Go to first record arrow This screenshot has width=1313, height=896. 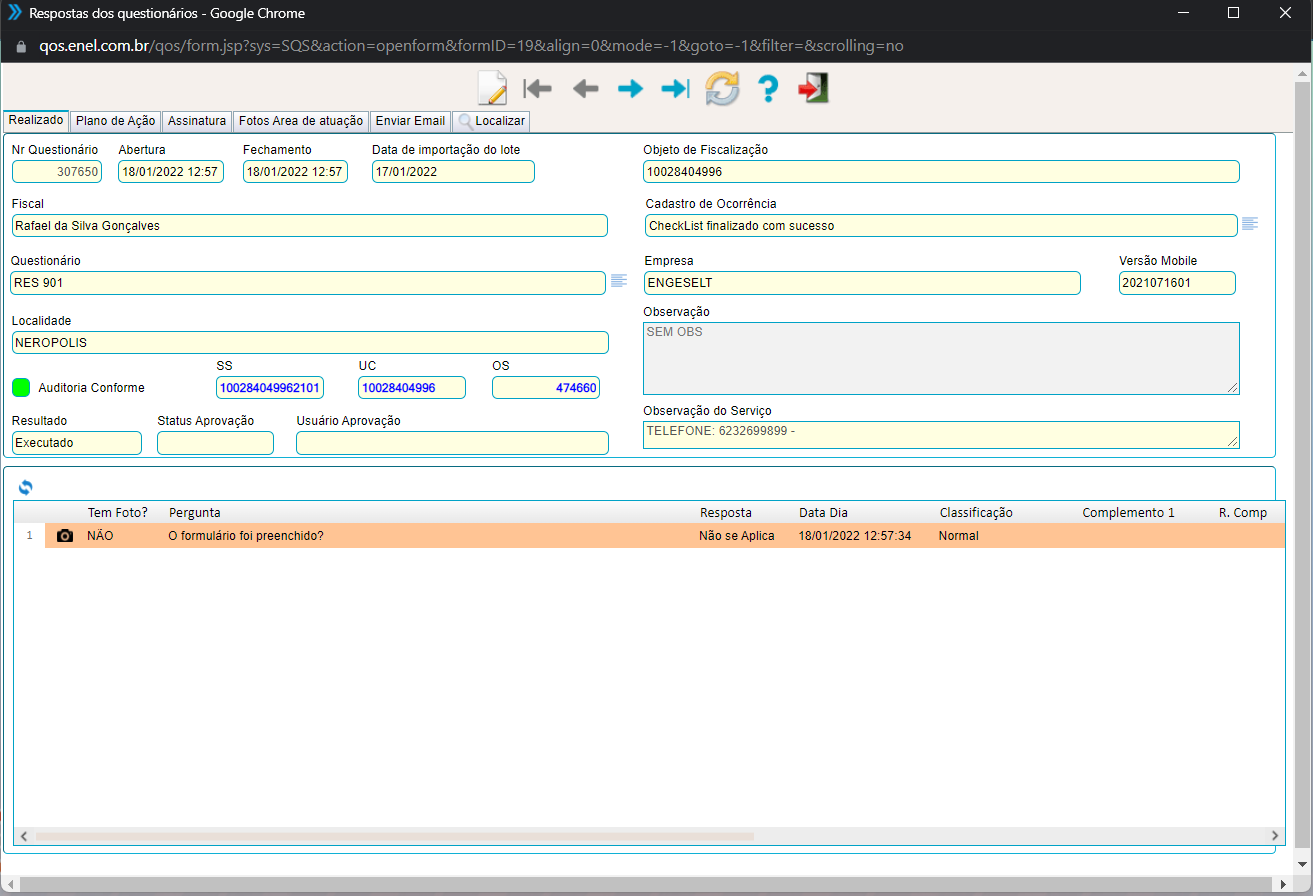[x=538, y=89]
